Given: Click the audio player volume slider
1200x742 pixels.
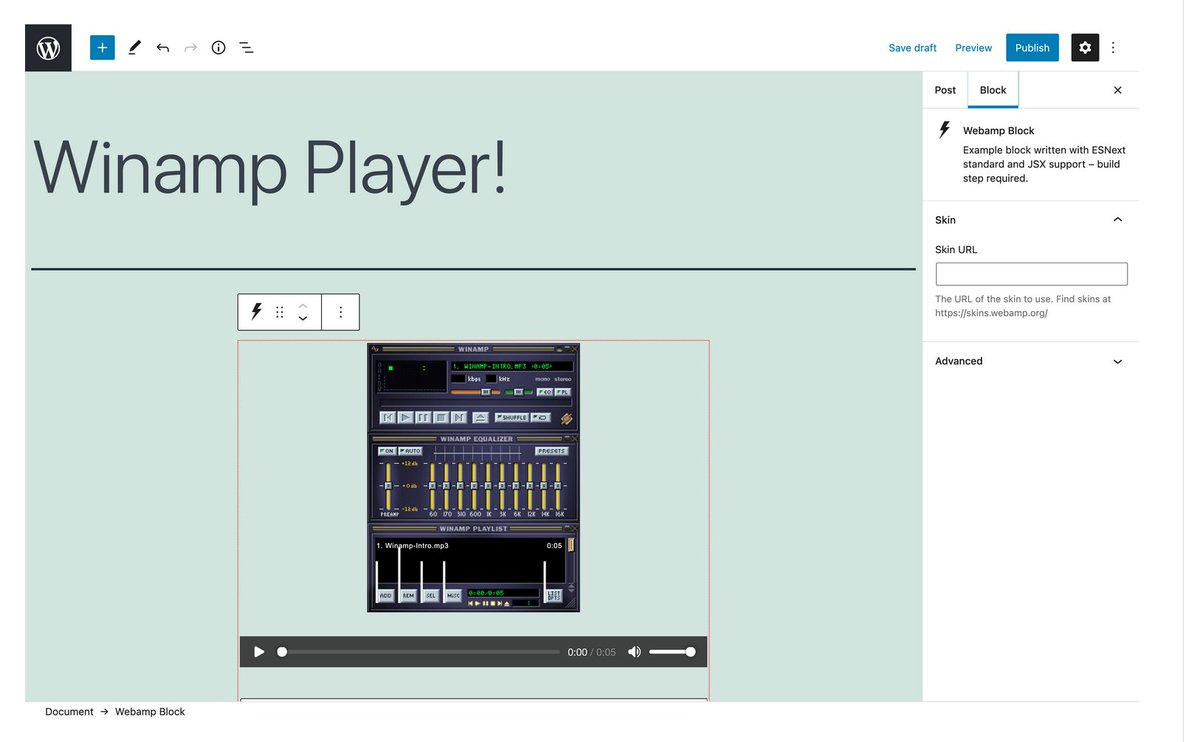Looking at the screenshot, I should tap(672, 652).
